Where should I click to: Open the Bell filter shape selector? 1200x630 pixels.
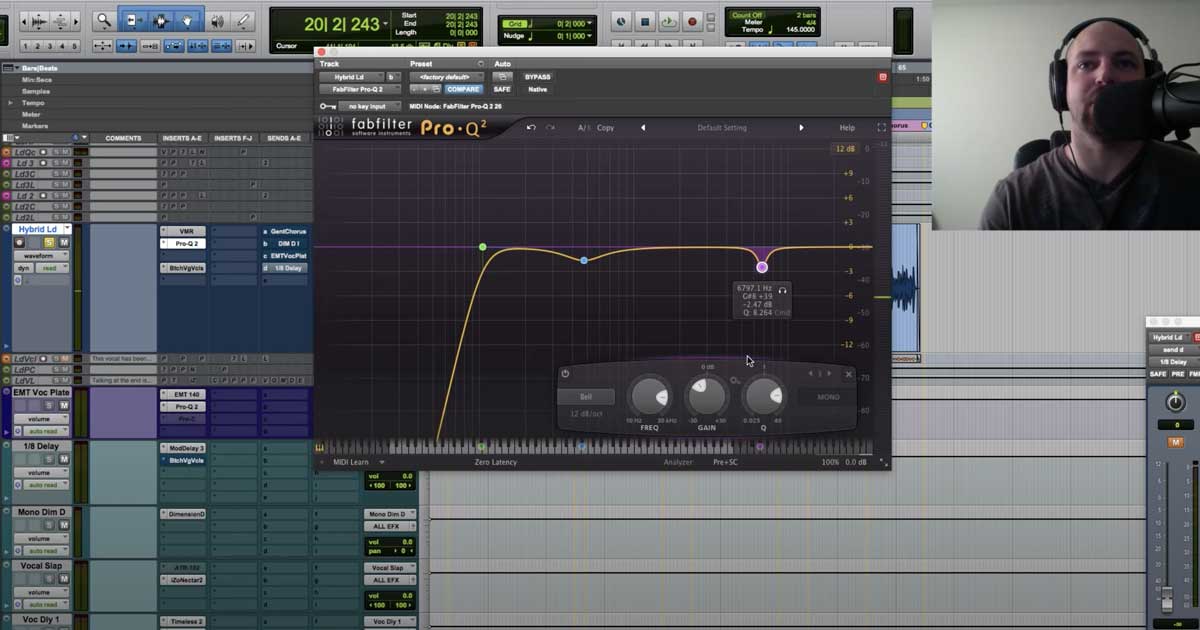click(x=587, y=394)
